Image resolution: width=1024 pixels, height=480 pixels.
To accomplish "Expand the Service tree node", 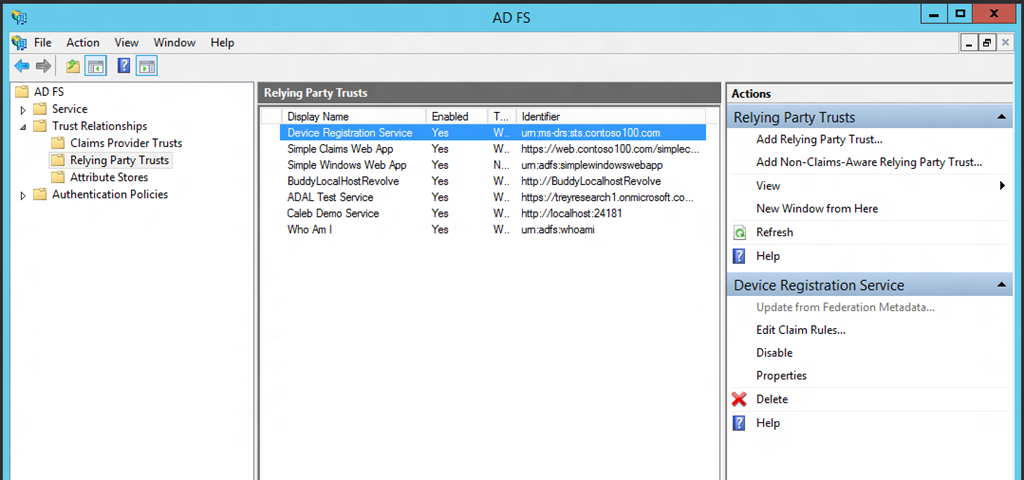I will pyautogui.click(x=24, y=110).
